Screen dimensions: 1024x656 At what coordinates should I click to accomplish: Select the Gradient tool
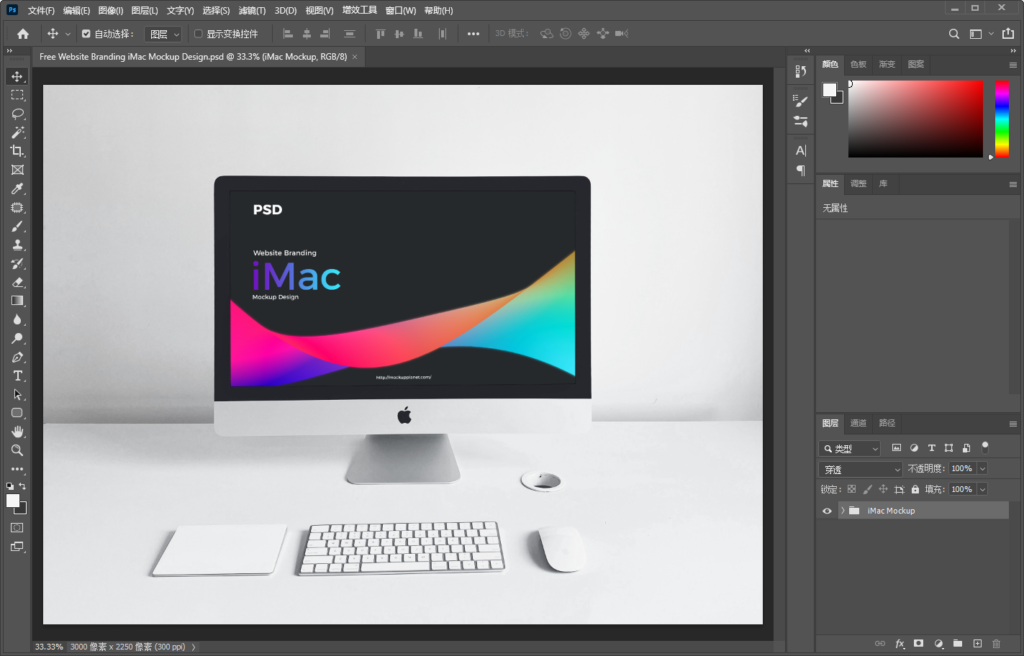[x=17, y=301]
